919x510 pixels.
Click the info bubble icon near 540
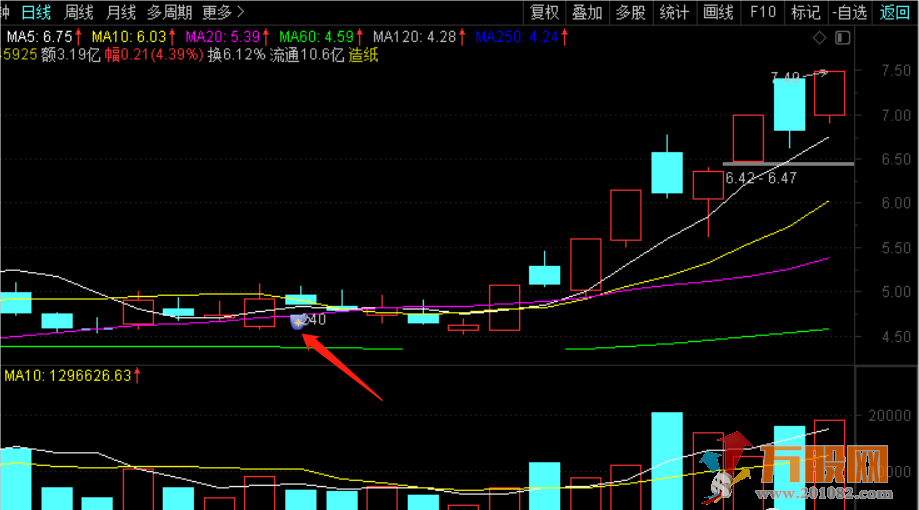click(298, 322)
